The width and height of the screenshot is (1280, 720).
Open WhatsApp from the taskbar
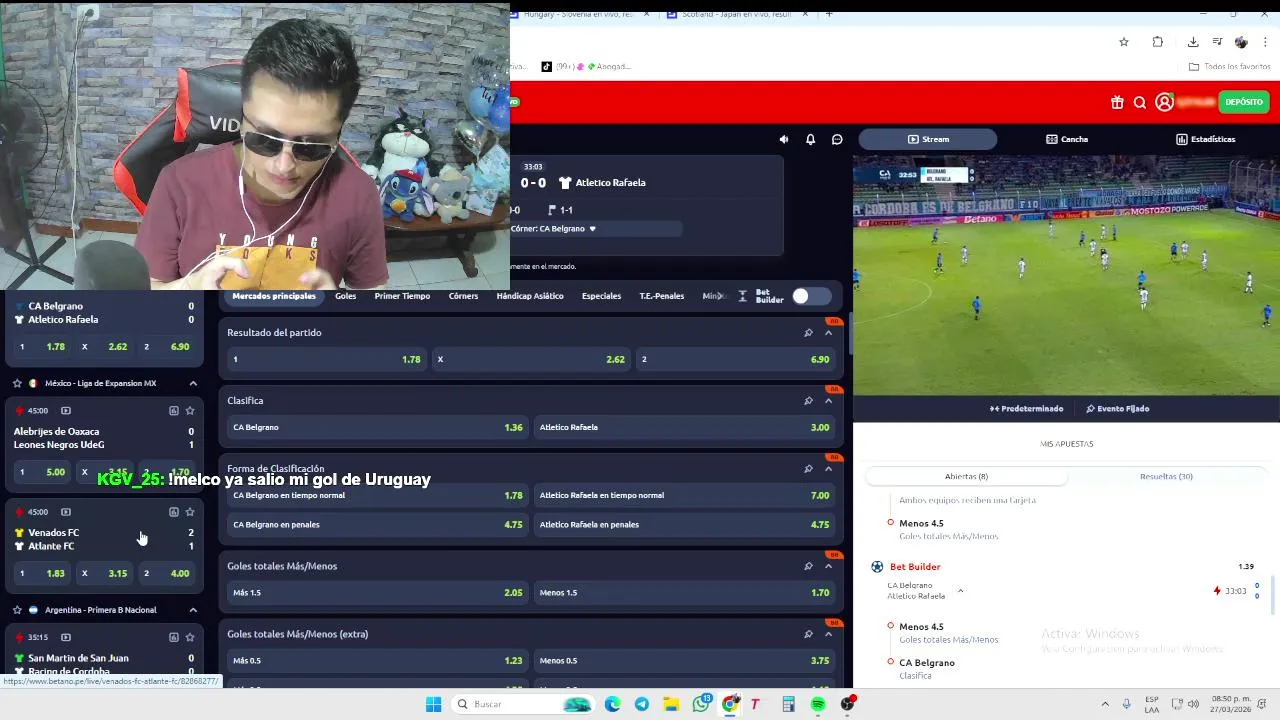(x=701, y=704)
